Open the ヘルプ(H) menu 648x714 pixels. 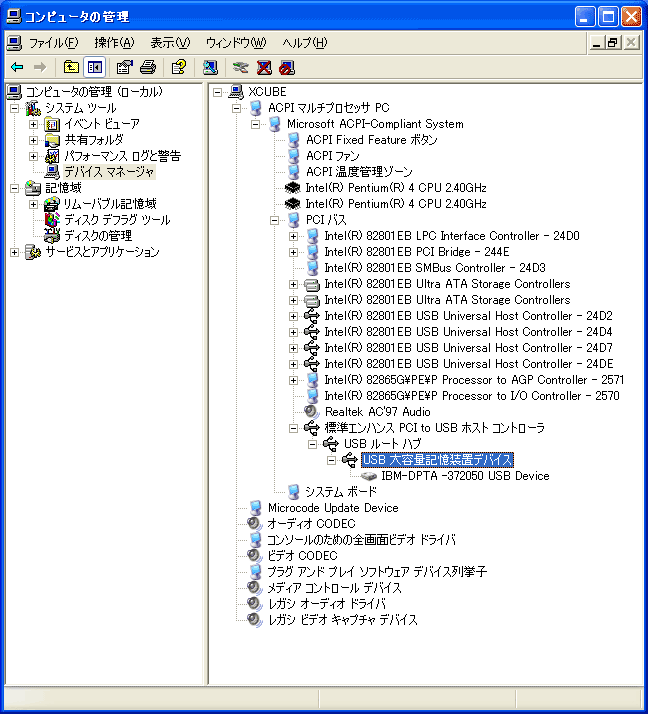point(305,43)
